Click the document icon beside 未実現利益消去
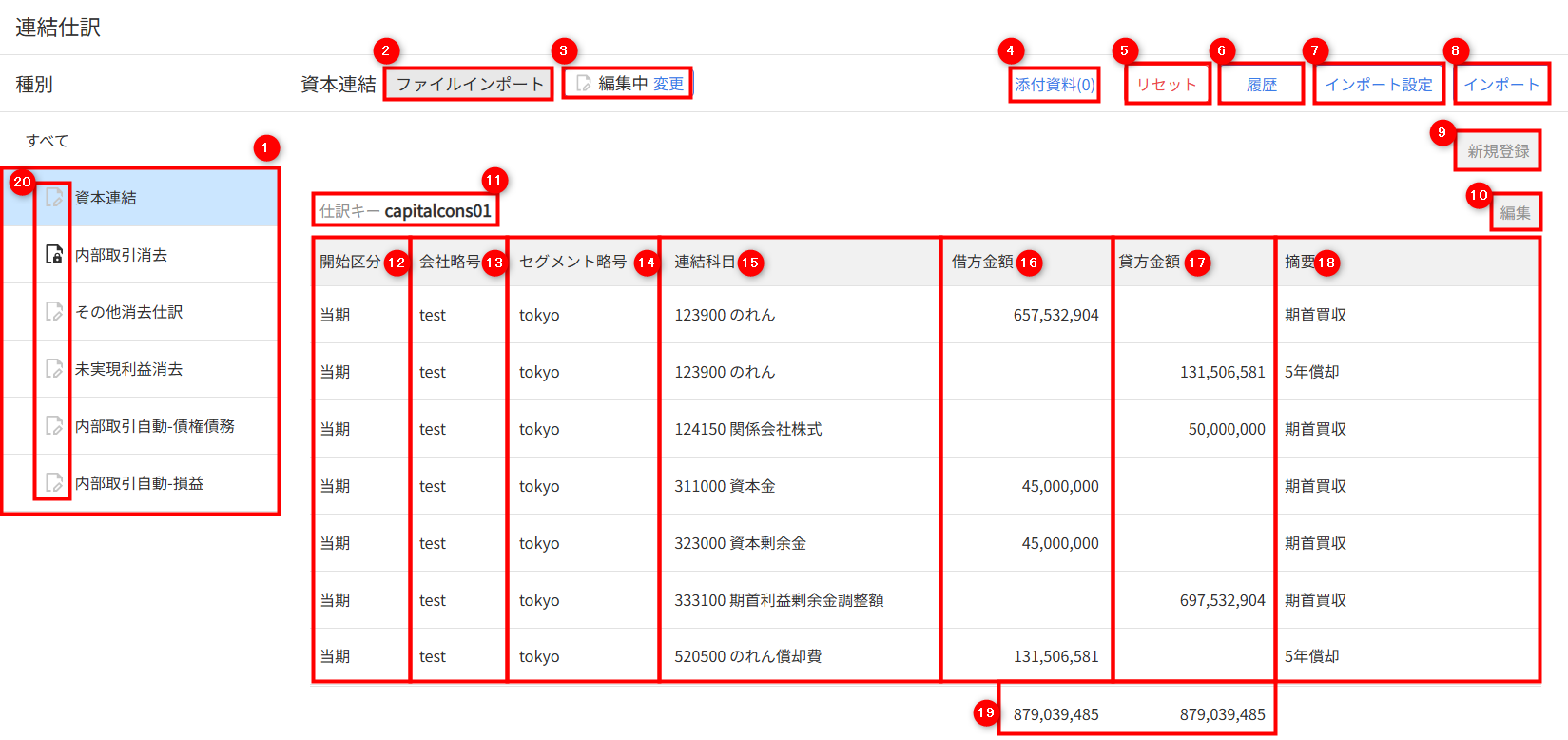The width and height of the screenshot is (1568, 740). (x=54, y=369)
